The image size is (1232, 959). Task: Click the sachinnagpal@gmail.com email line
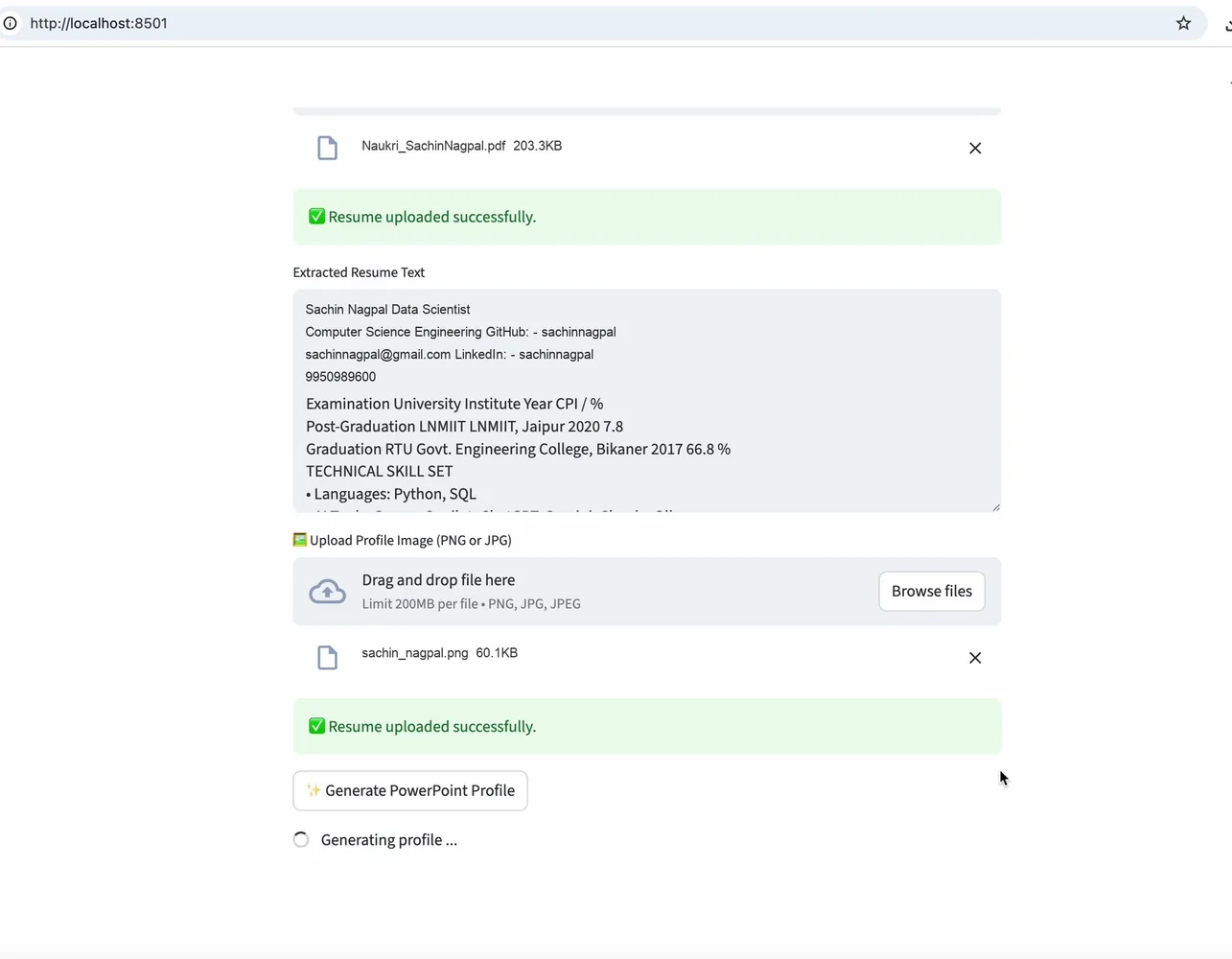point(450,355)
